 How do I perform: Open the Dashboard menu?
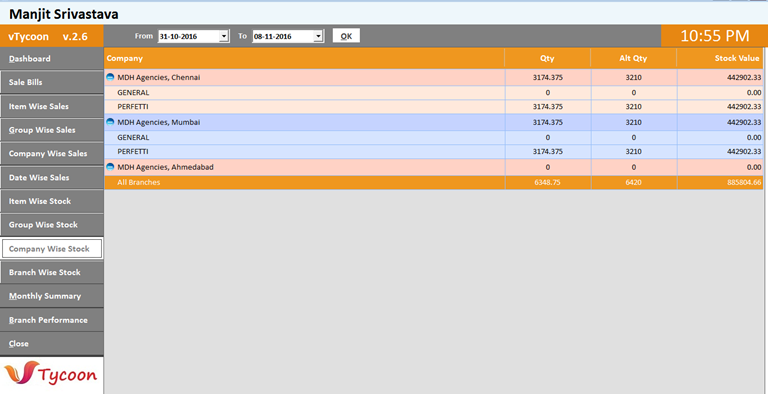tap(51, 58)
